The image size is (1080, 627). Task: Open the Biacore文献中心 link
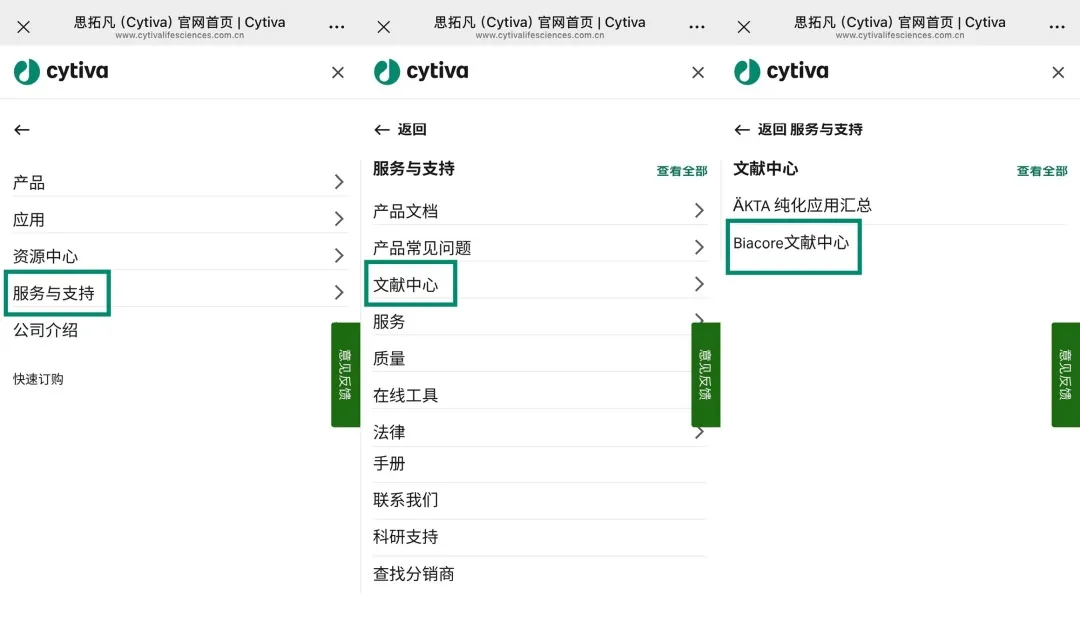tap(791, 243)
